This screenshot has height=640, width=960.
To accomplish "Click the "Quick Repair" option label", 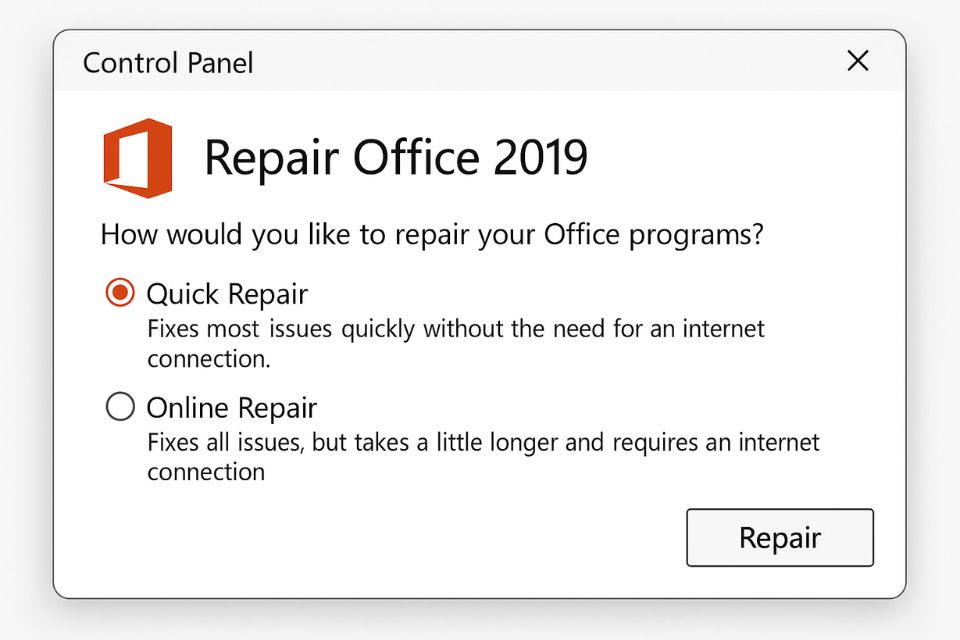I will (227, 294).
